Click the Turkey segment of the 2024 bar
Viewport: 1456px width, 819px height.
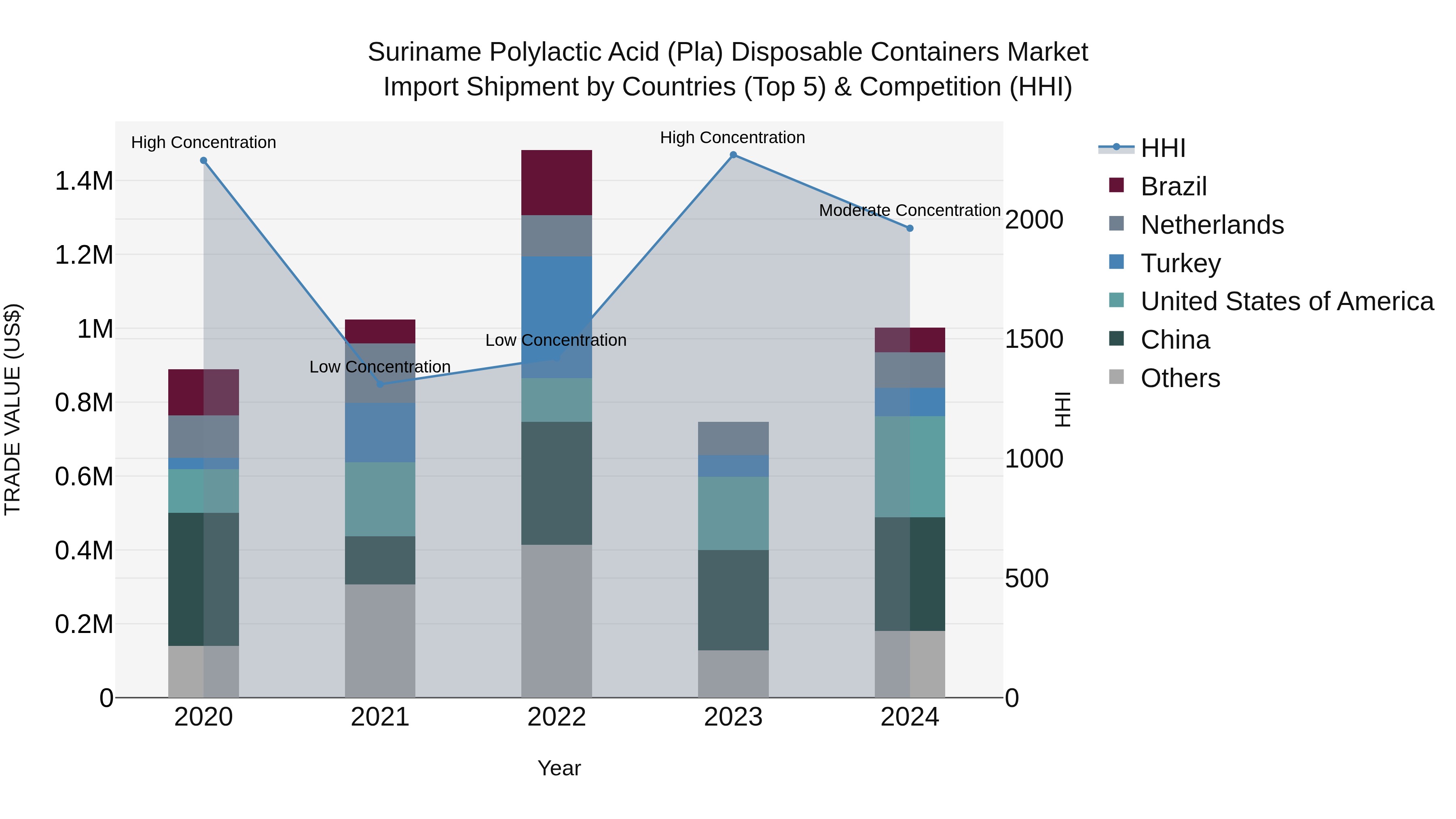click(910, 402)
